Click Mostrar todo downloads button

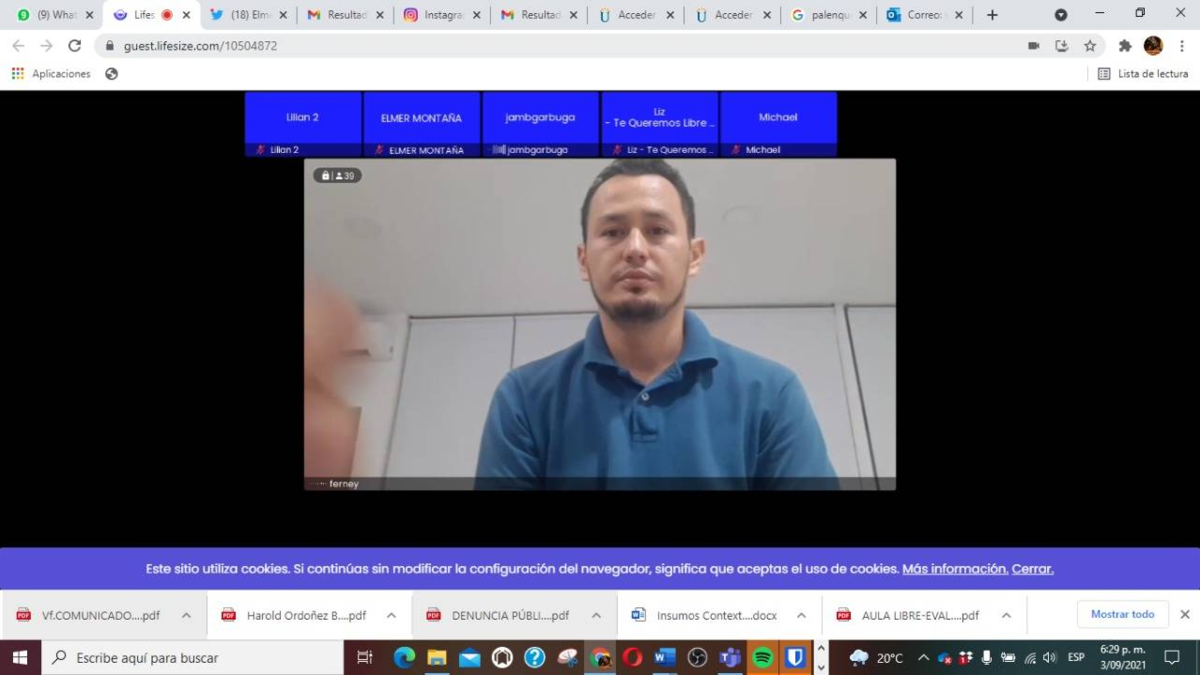point(1122,614)
